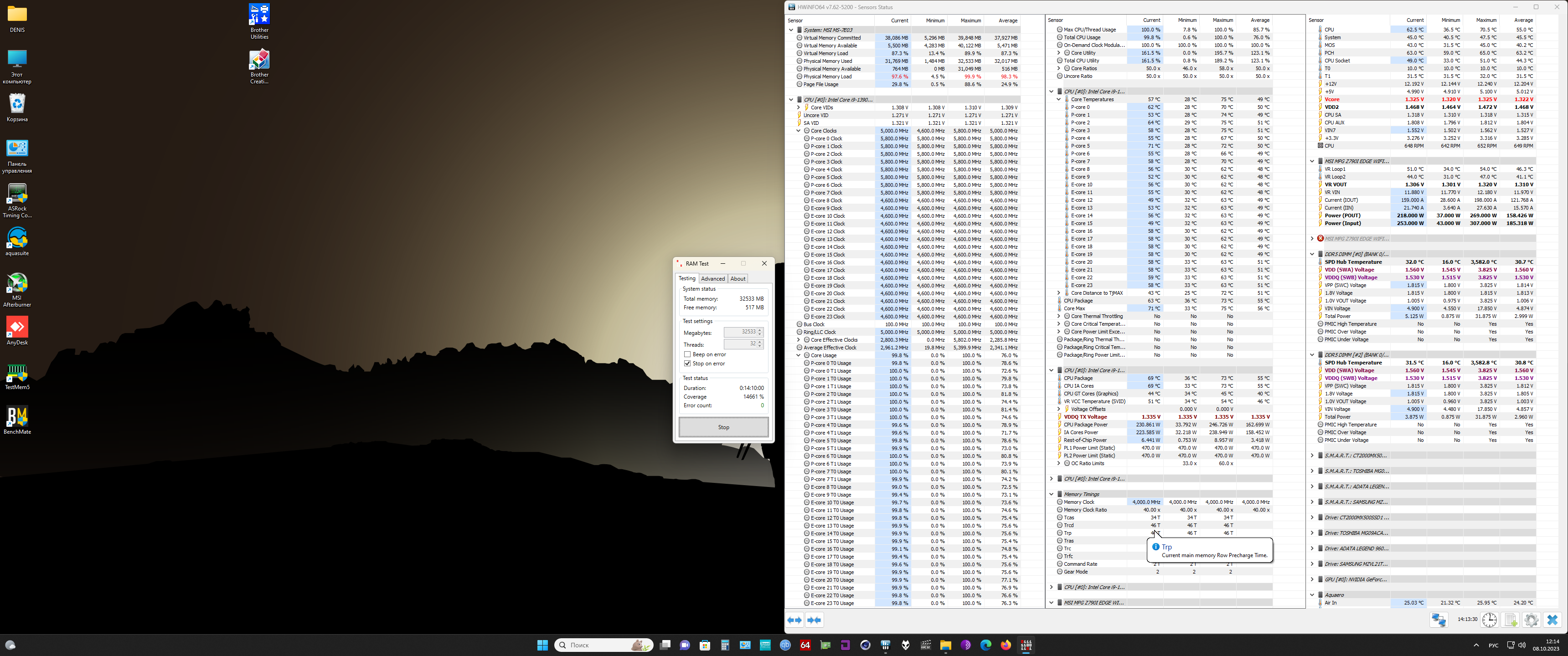The height and width of the screenshot is (656, 1568).
Task: Uncheck the Stop on error checkbox
Action: tap(687, 363)
